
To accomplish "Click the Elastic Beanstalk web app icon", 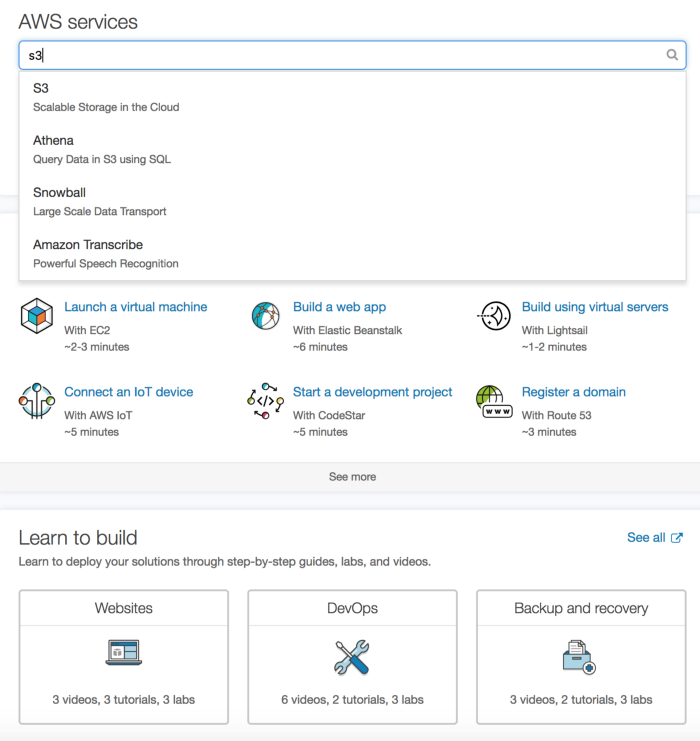I will click(265, 315).
